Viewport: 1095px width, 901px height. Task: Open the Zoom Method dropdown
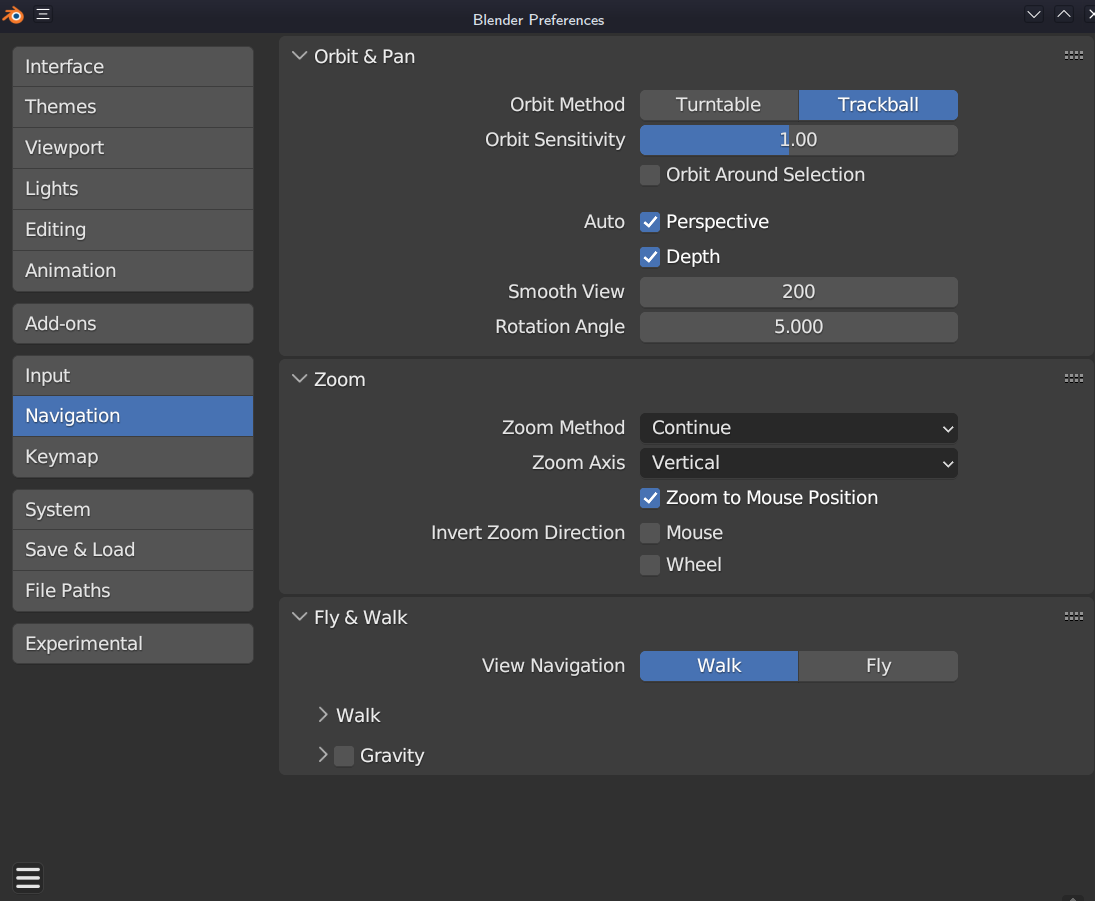(x=798, y=428)
